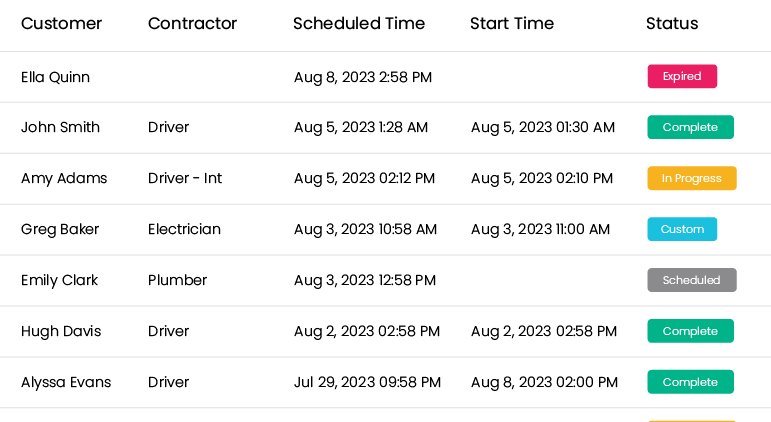This screenshot has height=422, width=771.
Task: Click the Scheduled Time column header
Action: point(359,24)
